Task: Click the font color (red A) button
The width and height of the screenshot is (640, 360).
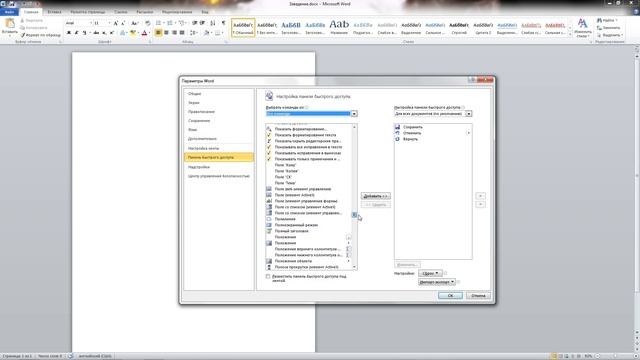Action: coord(144,33)
